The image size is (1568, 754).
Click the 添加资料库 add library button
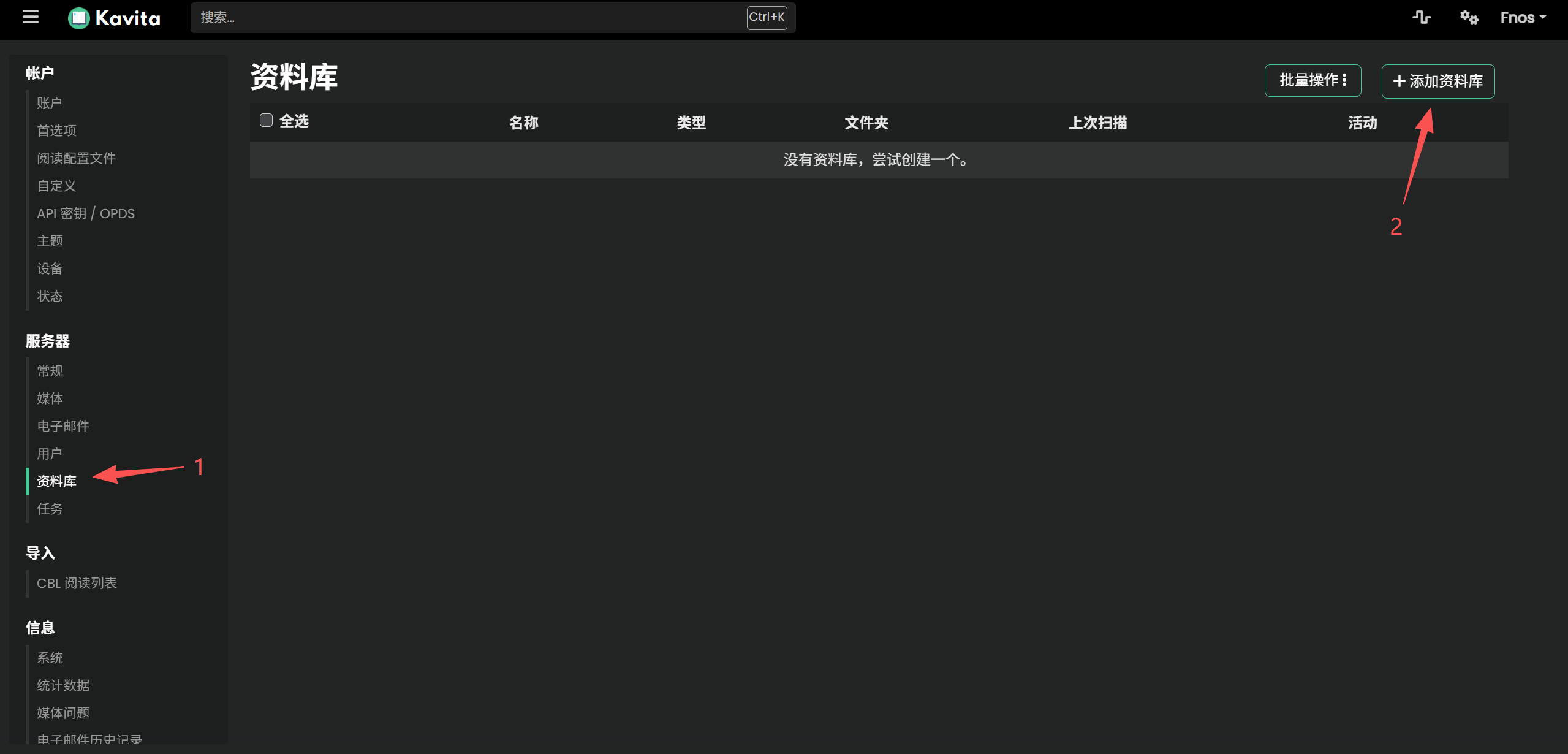pos(1437,81)
